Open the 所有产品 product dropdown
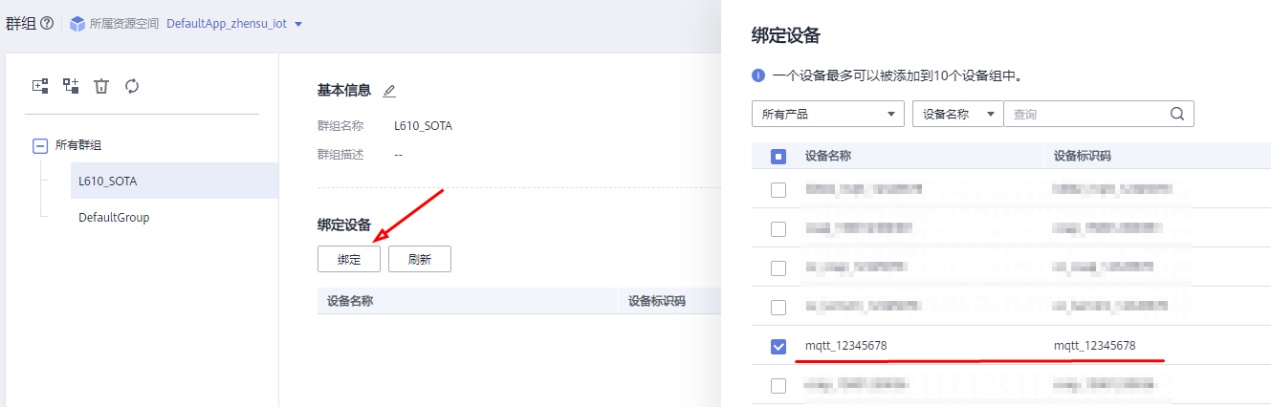The width and height of the screenshot is (1271, 407). click(x=827, y=114)
